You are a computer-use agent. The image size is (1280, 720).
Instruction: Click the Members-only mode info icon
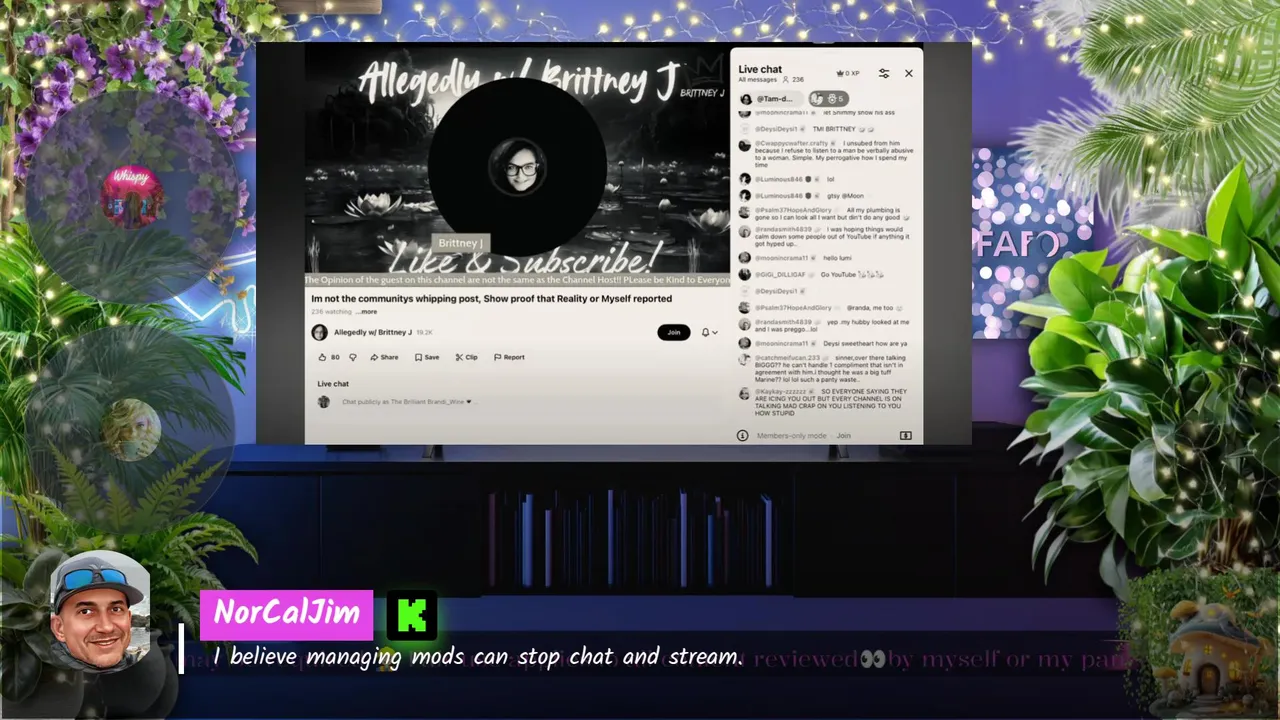click(x=742, y=436)
